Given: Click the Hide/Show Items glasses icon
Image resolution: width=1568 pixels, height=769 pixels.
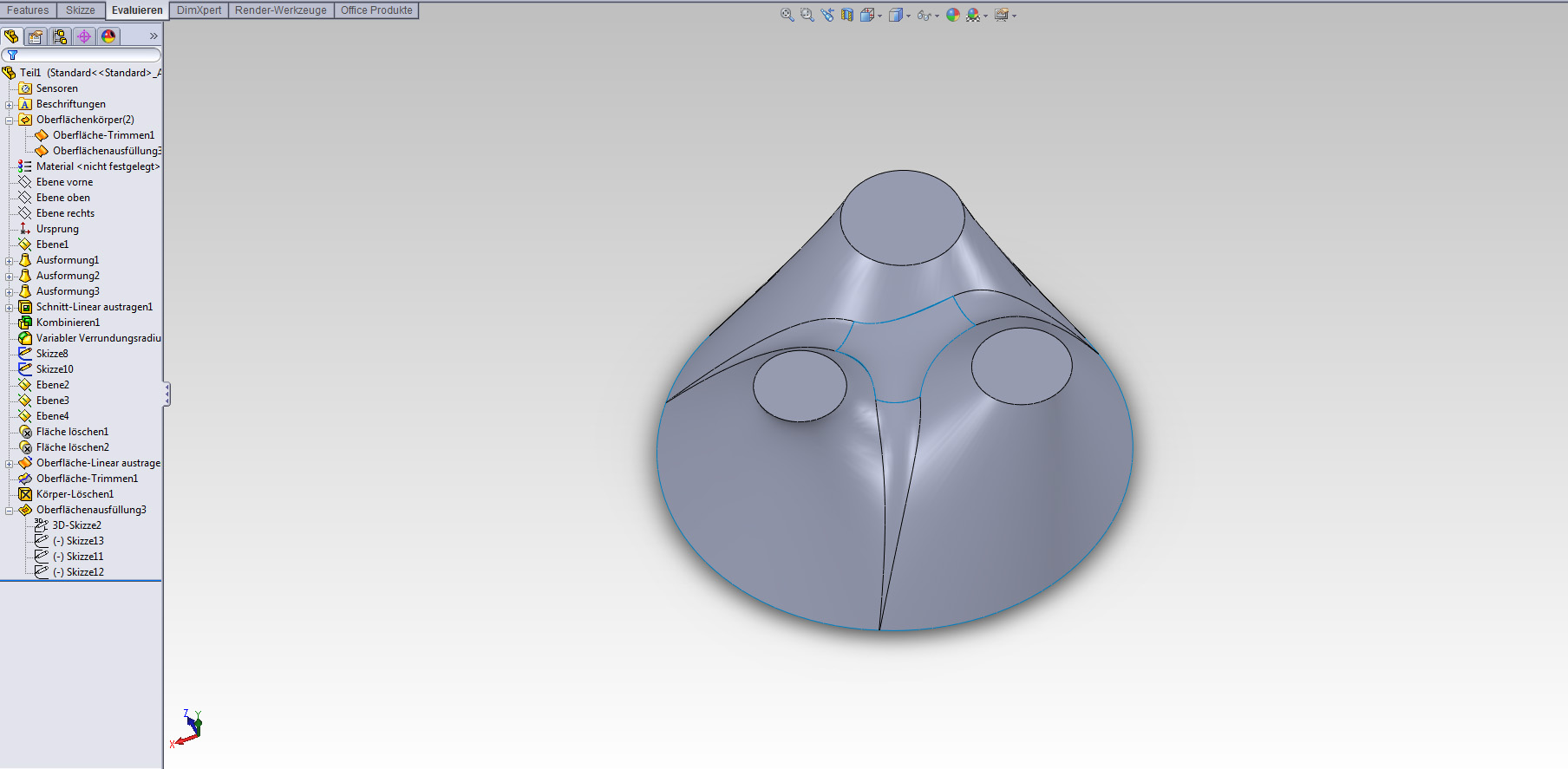Looking at the screenshot, I should (924, 15).
